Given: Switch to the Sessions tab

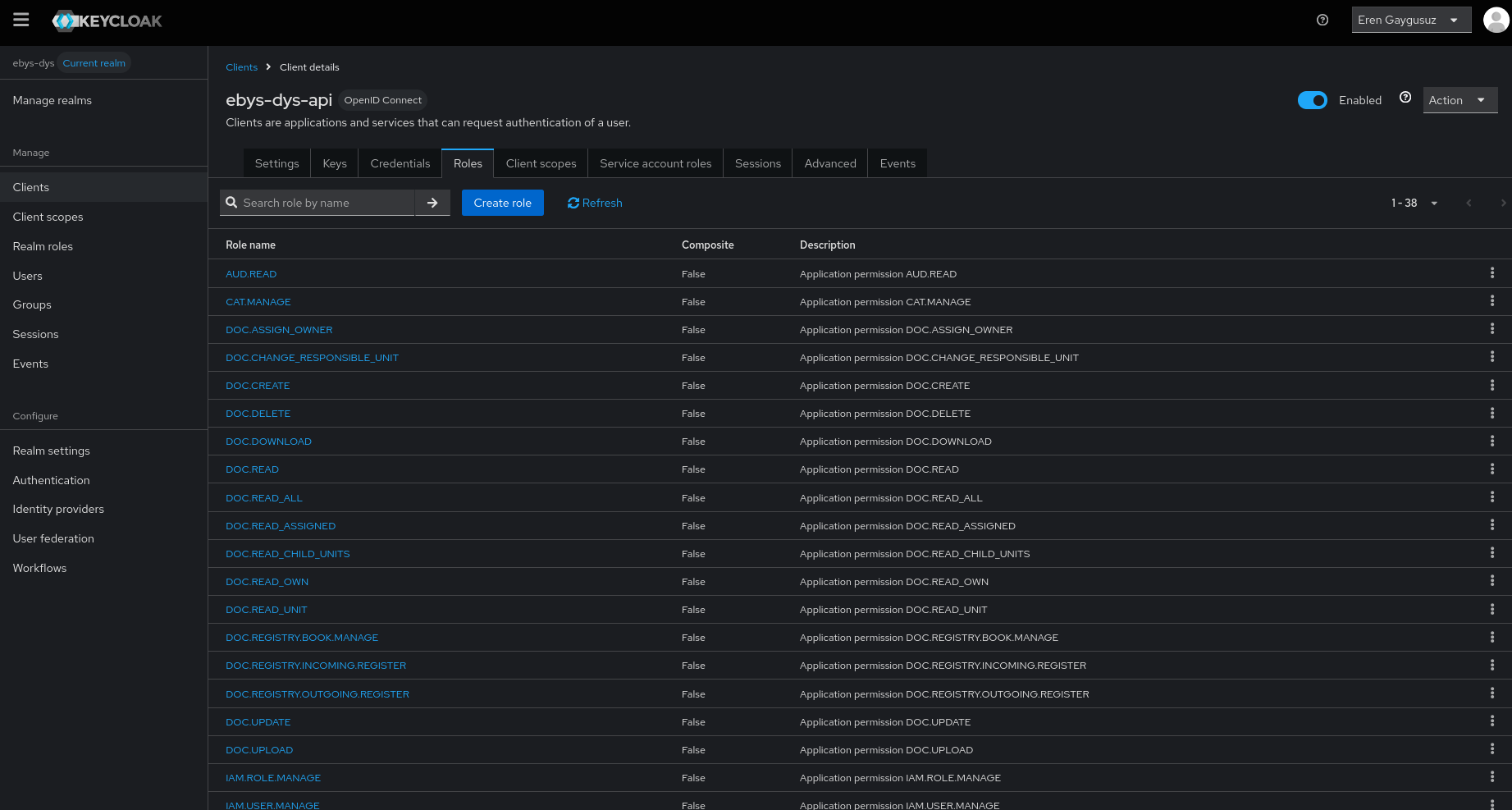Looking at the screenshot, I should click(758, 163).
